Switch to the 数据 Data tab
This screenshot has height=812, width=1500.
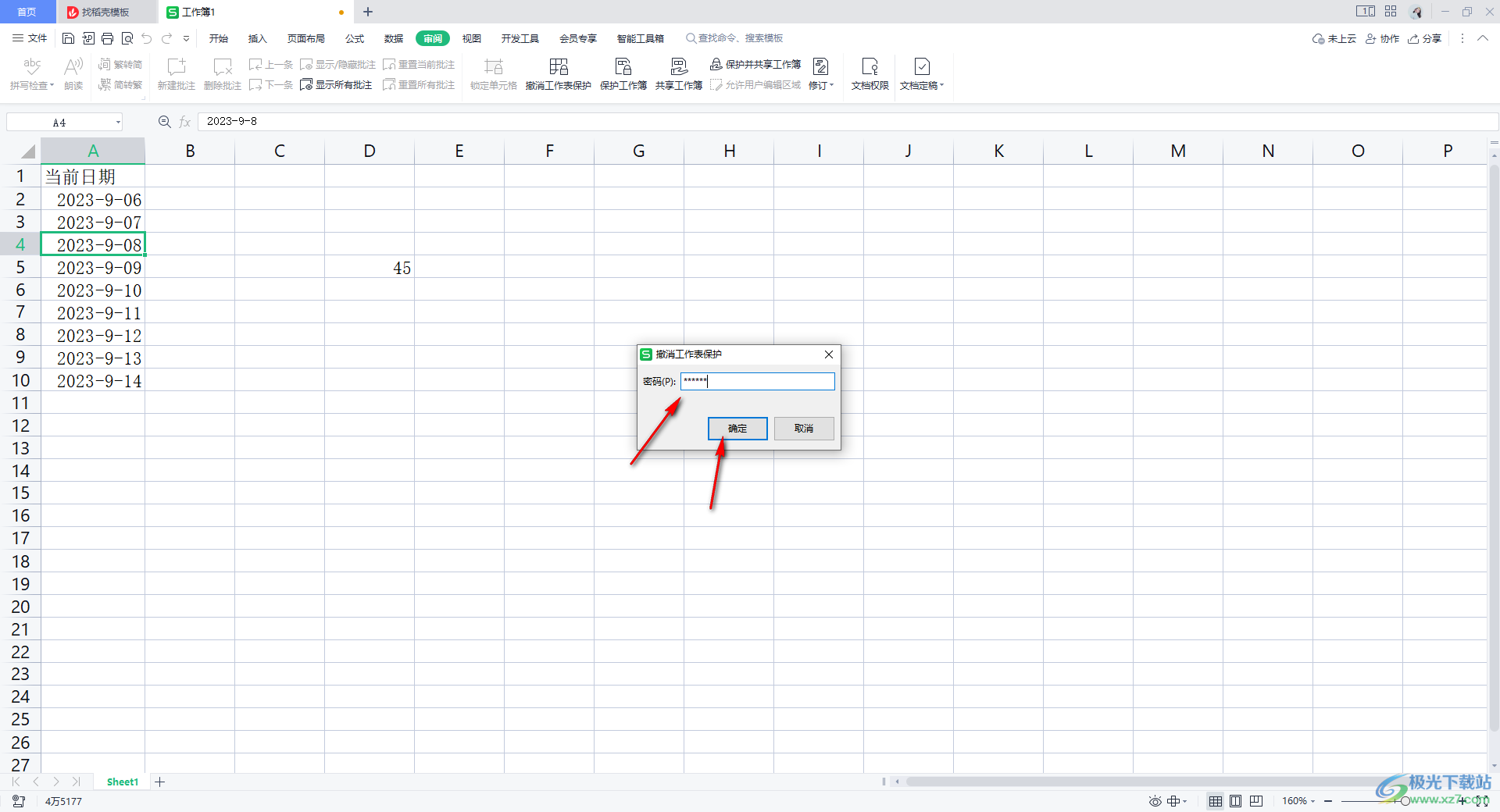394,38
